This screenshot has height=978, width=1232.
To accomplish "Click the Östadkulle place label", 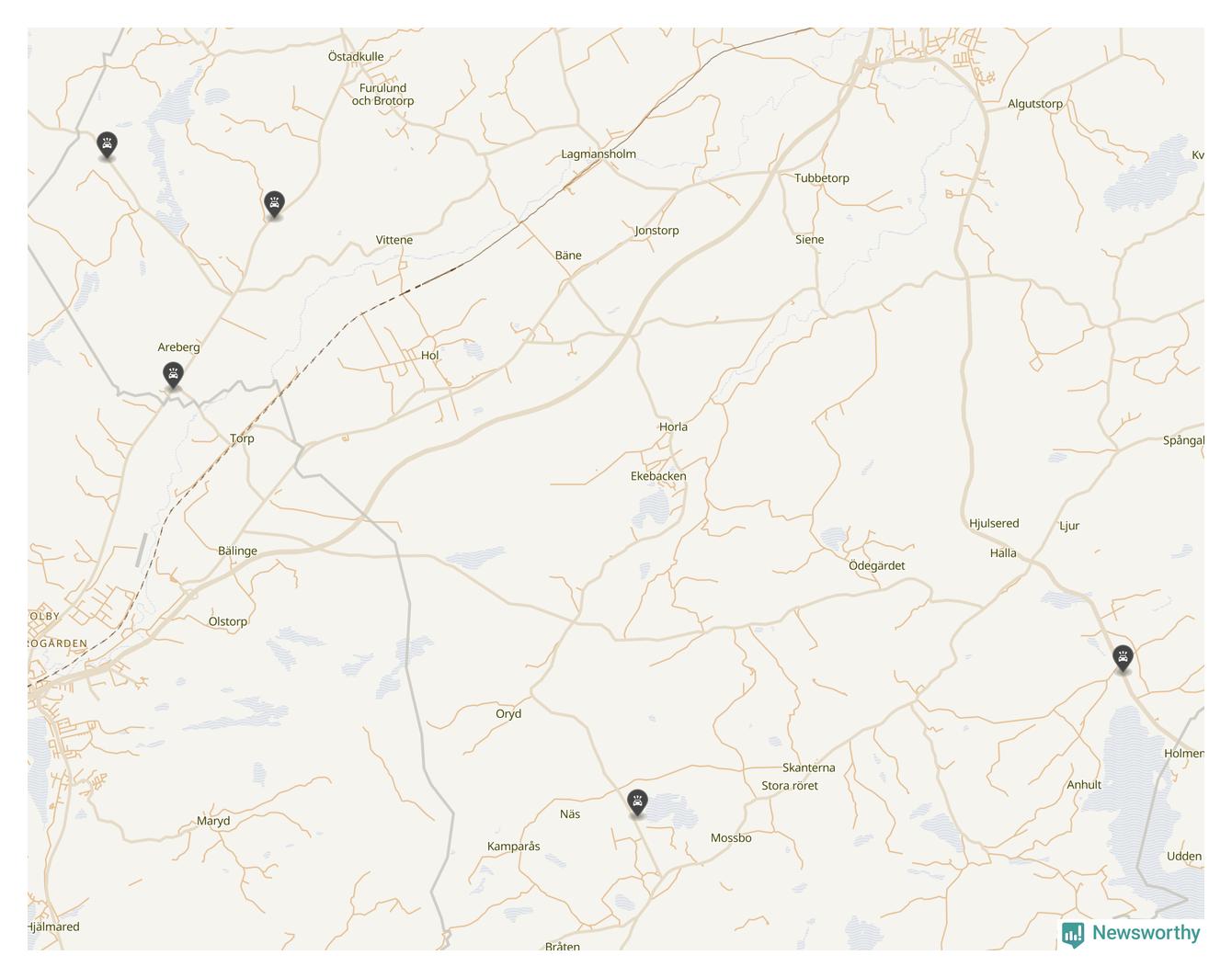I will coord(356,56).
